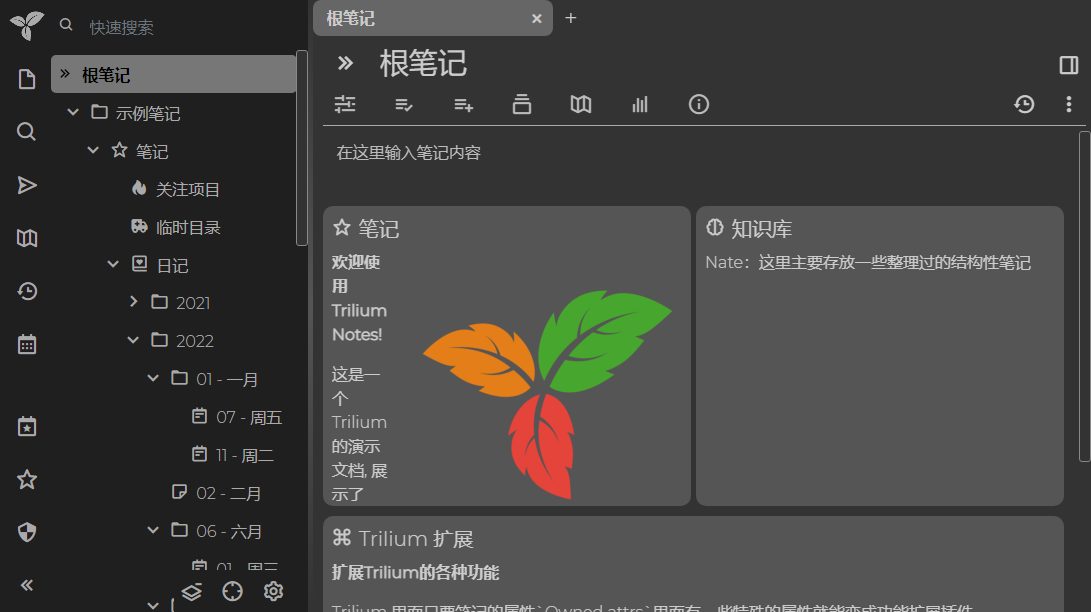
Task: Open the jump-to-note paper plane icon
Action: 26,185
